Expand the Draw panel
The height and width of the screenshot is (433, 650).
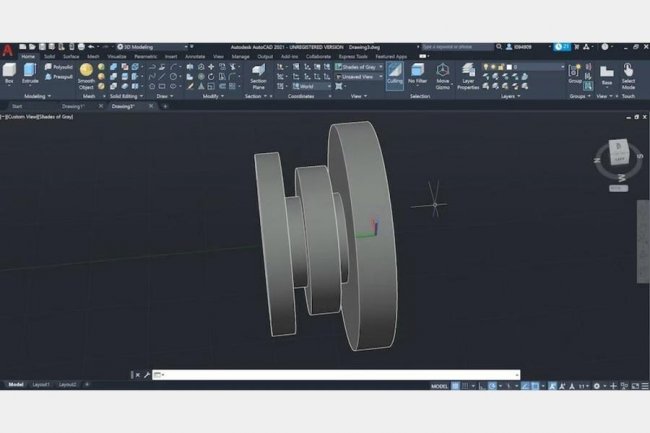click(x=165, y=96)
